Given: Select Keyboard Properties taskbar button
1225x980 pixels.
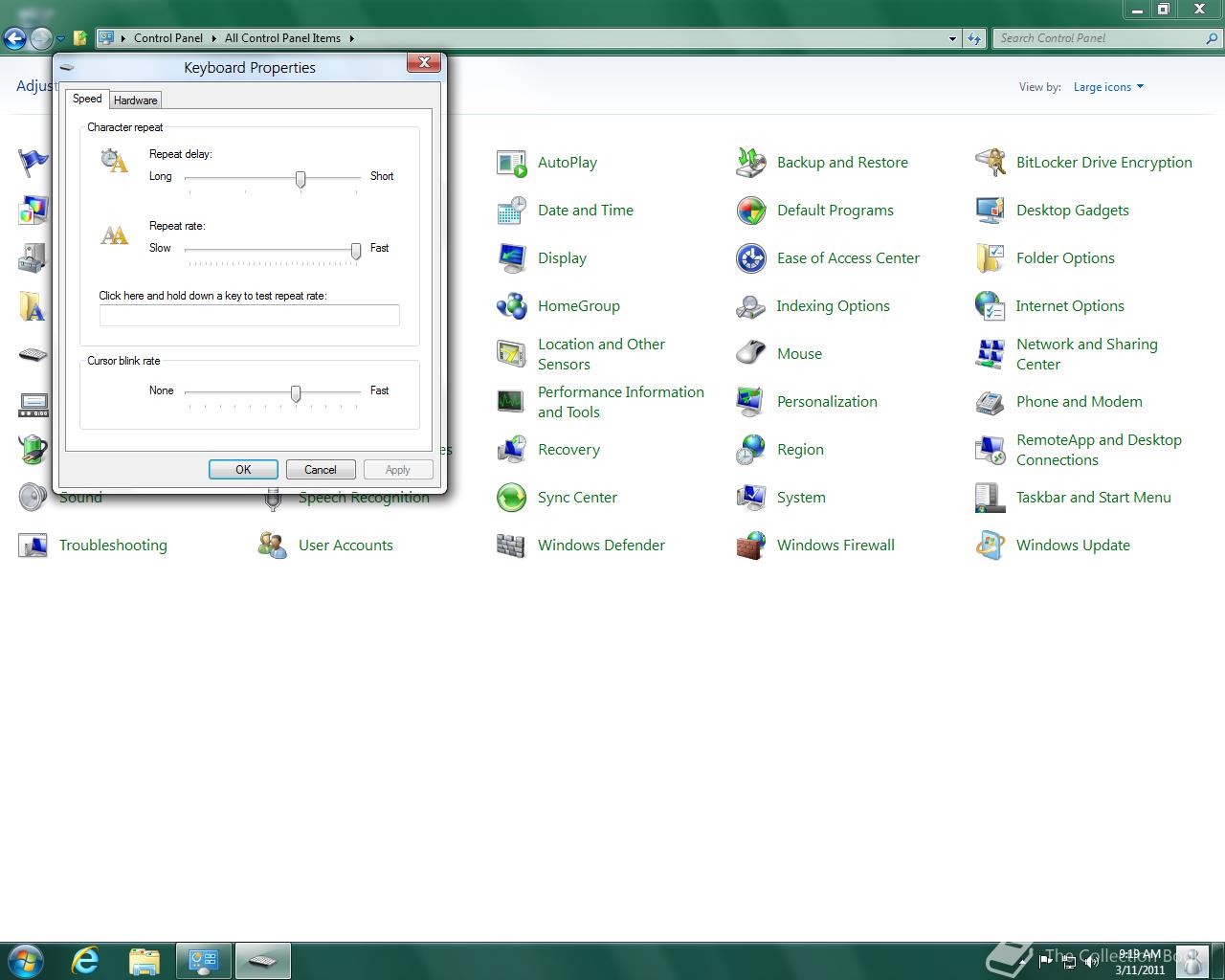Looking at the screenshot, I should [x=263, y=961].
